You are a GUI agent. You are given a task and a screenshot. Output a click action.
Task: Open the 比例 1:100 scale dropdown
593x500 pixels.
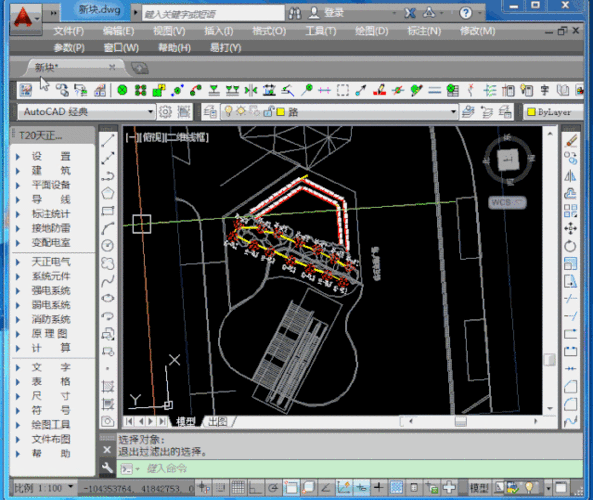43,488
